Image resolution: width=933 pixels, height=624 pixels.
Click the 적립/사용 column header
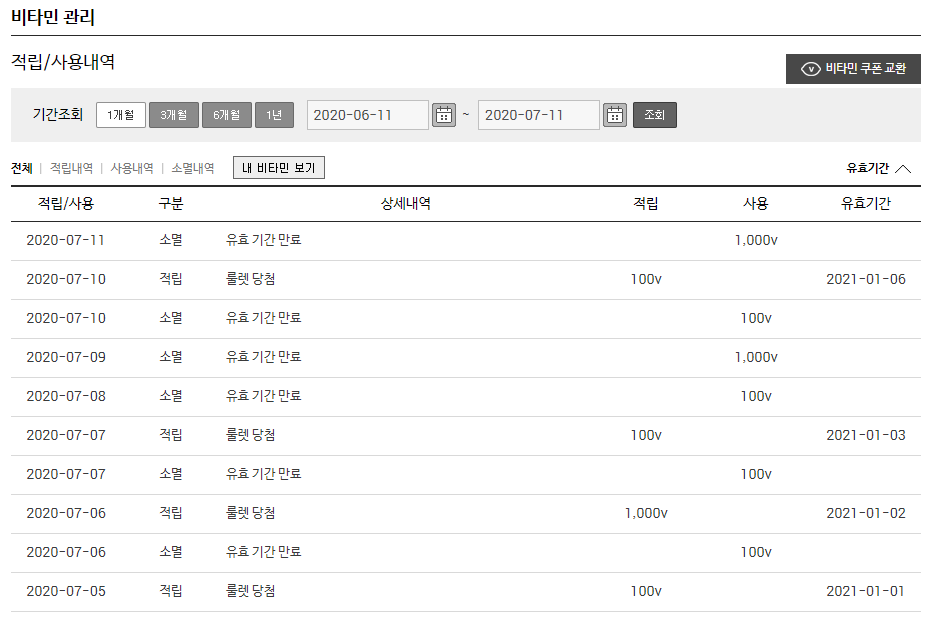point(66,203)
